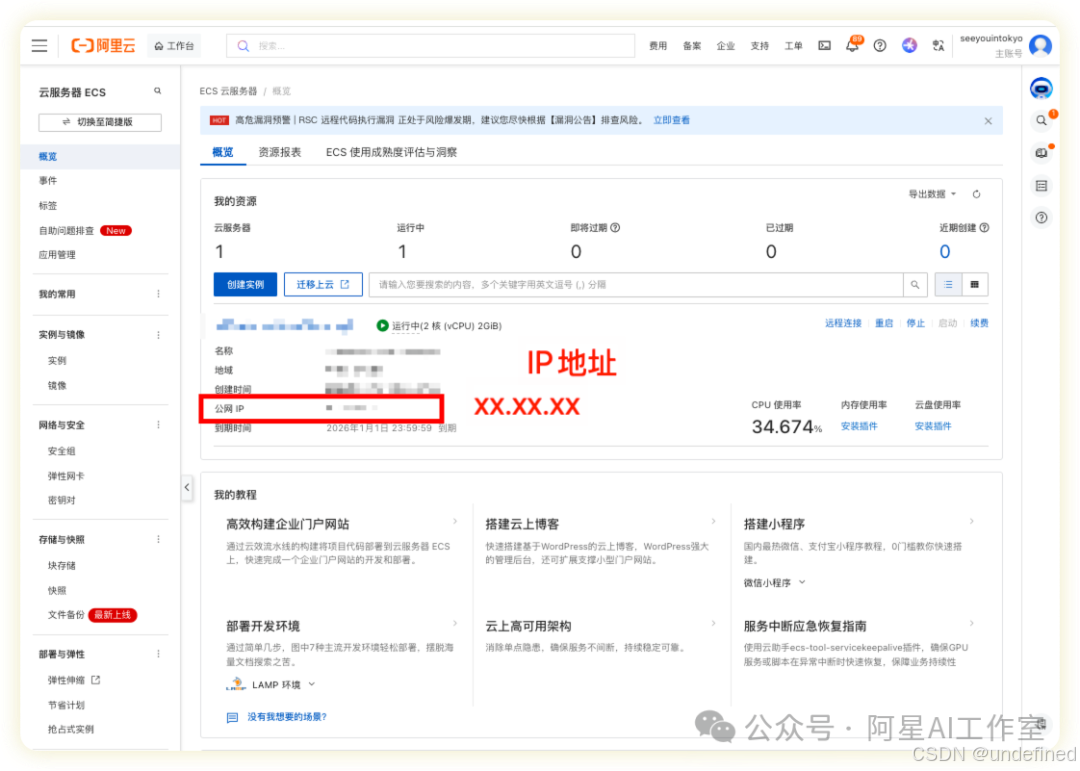
Task: Open the purple AI assistant icon
Action: click(909, 45)
